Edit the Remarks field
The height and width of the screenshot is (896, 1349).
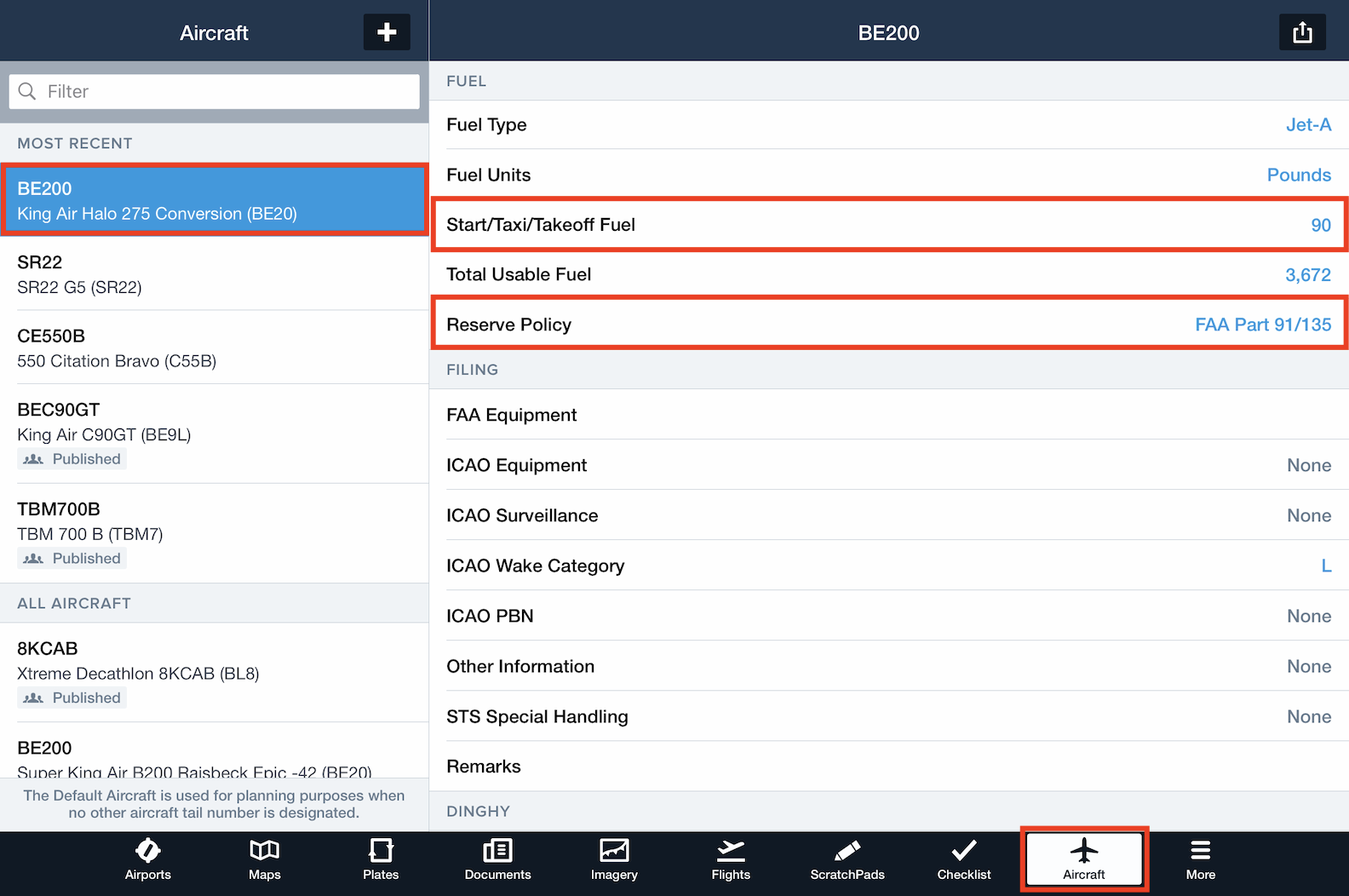(x=889, y=767)
